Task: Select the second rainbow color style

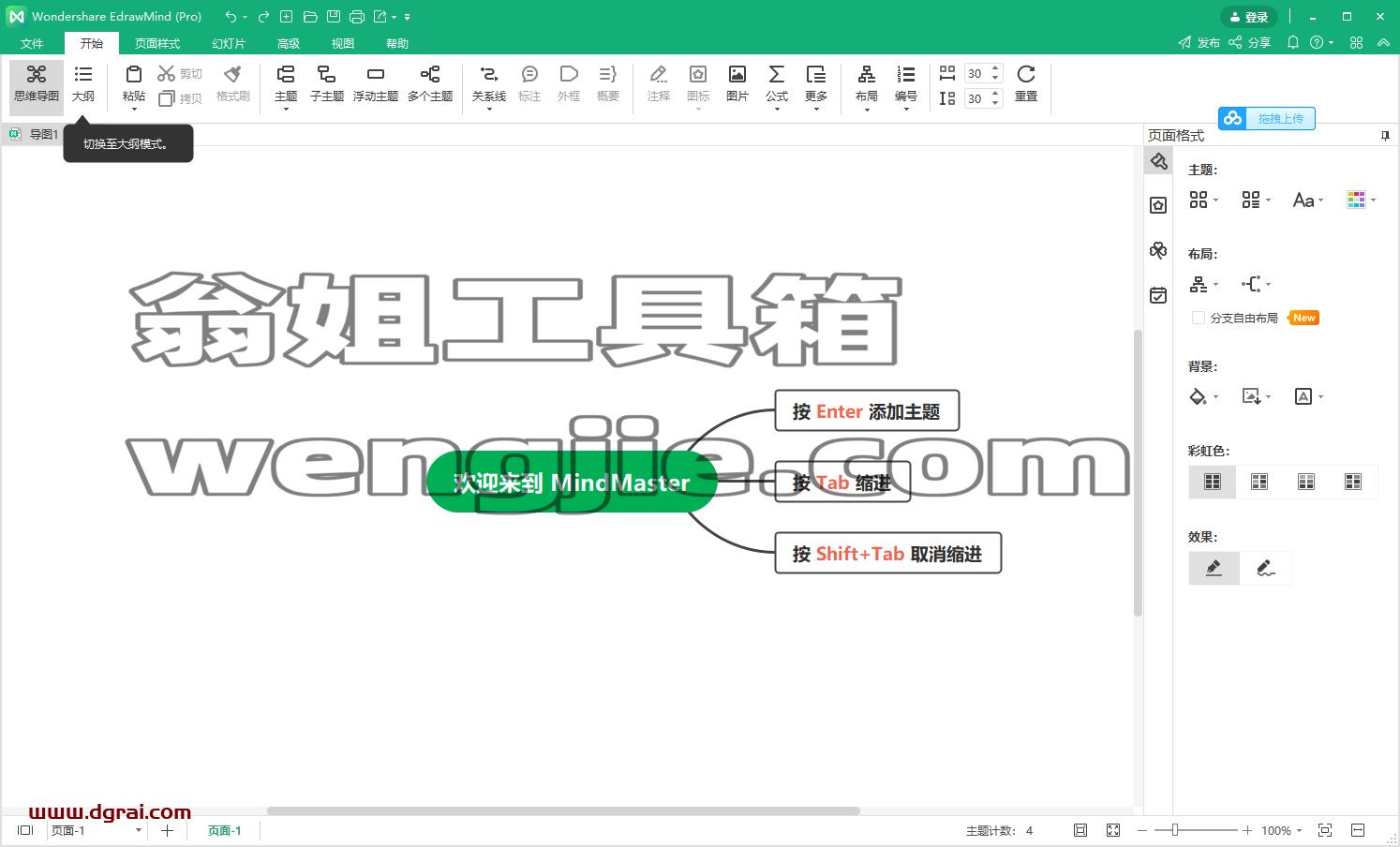Action: pos(1259,482)
